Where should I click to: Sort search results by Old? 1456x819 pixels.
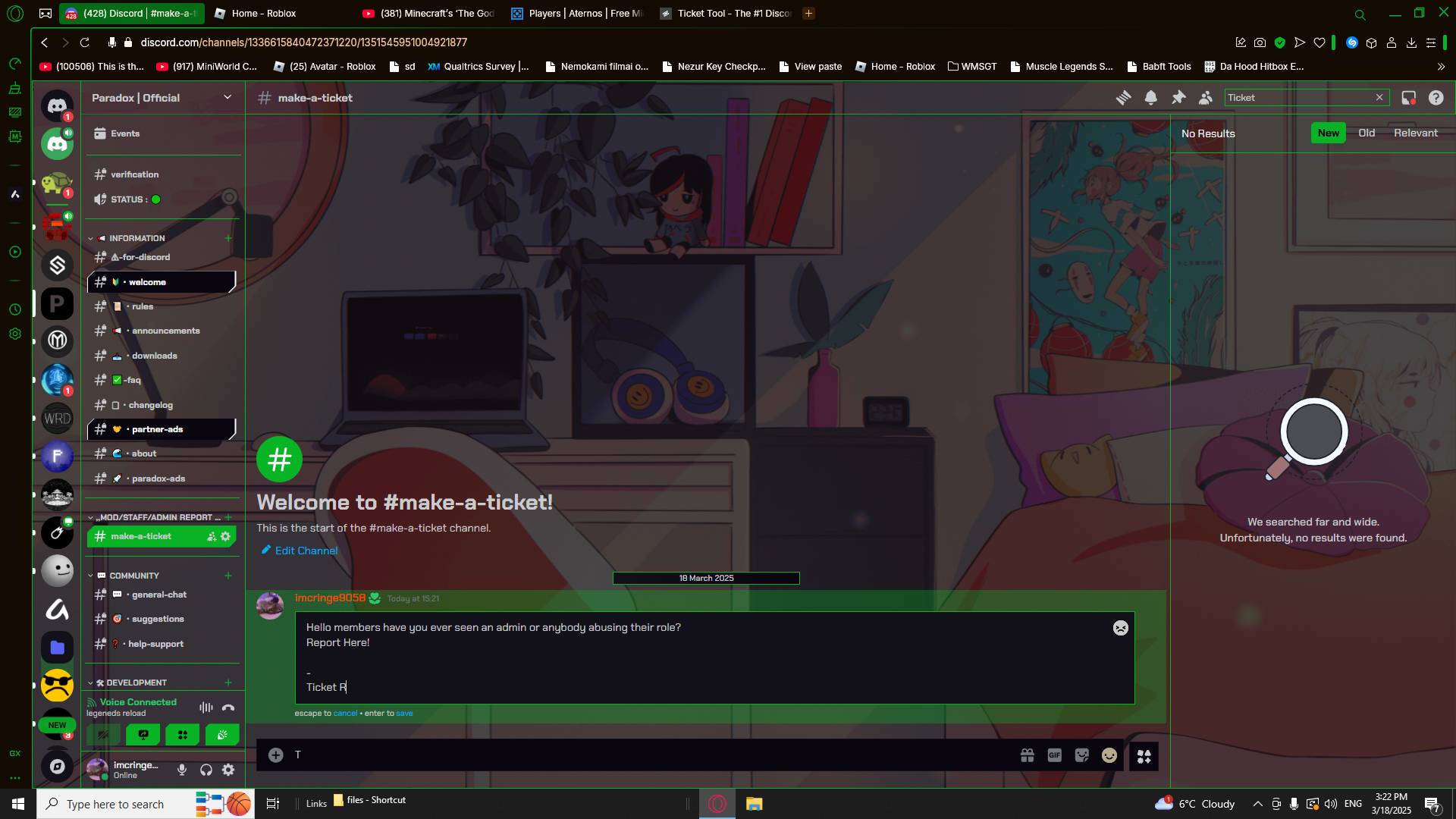click(1366, 133)
